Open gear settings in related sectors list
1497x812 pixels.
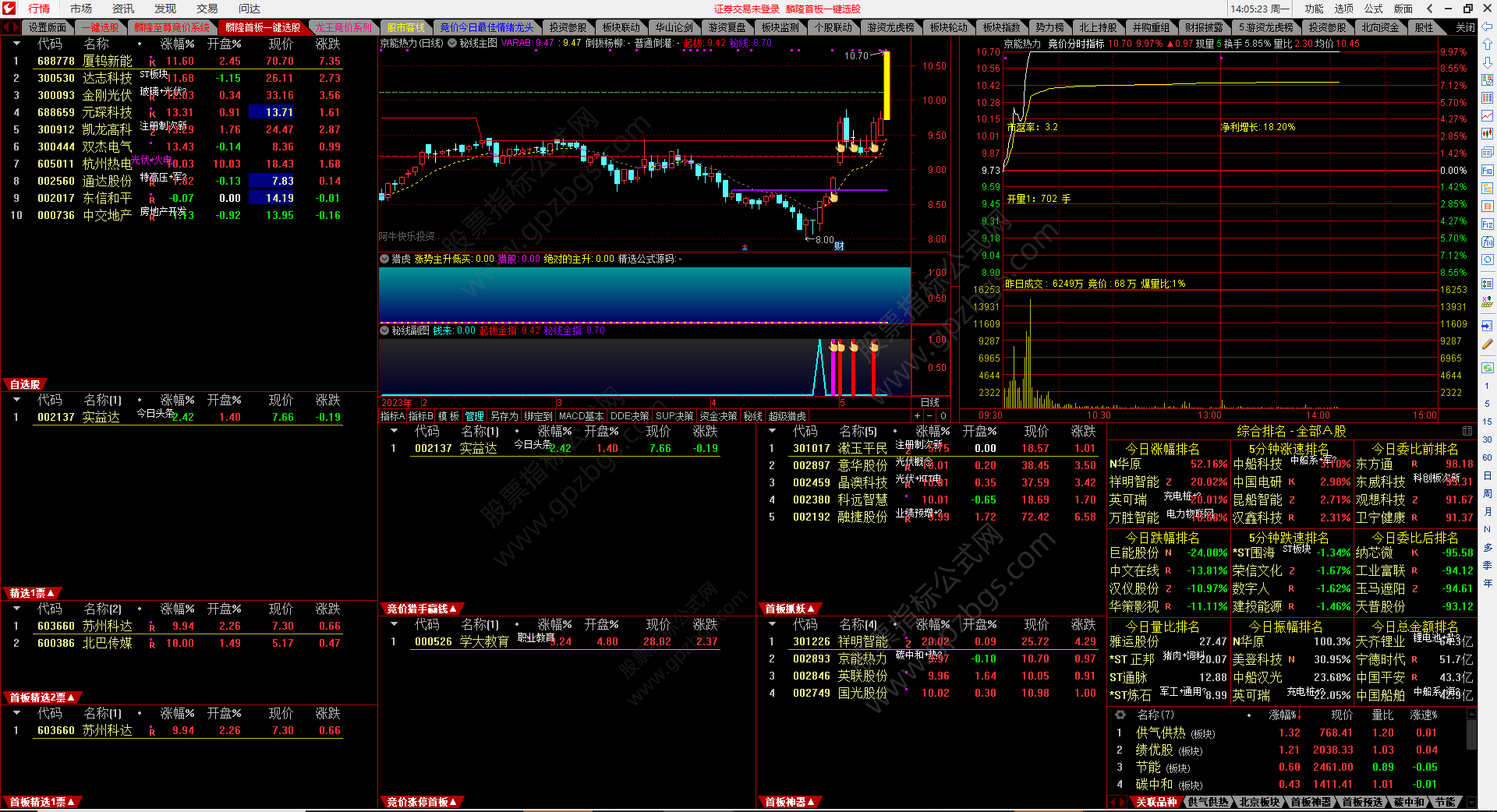click(x=1120, y=715)
